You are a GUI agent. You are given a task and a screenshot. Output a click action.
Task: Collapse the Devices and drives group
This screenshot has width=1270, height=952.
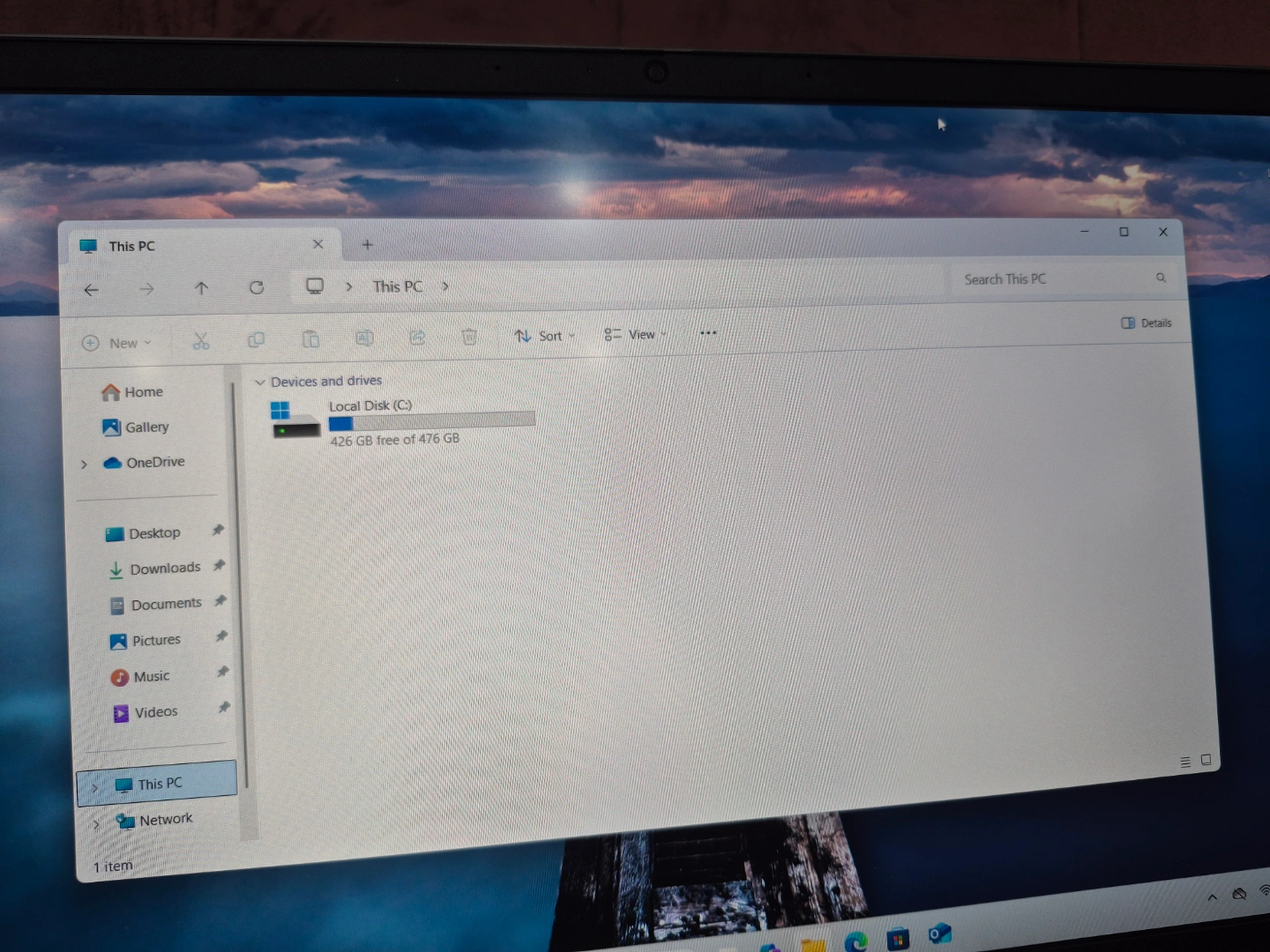point(260,383)
